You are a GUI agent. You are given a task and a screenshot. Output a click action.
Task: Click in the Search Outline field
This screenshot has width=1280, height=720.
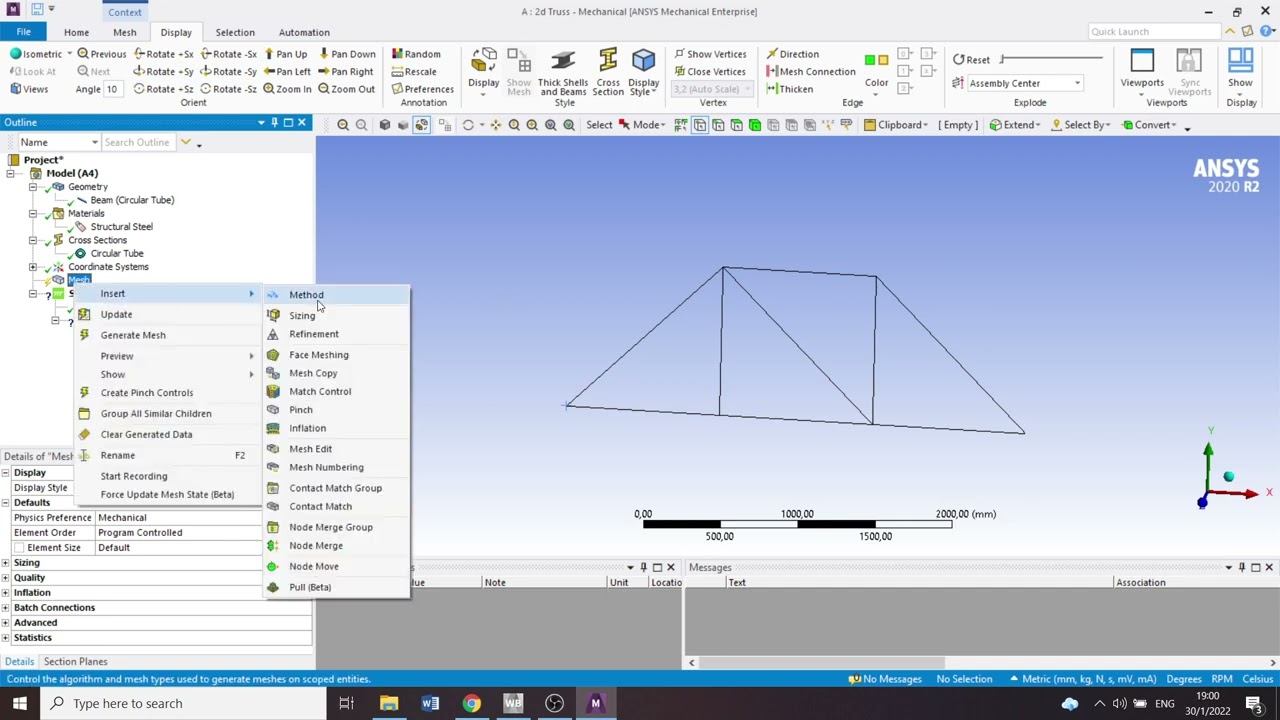138,143
